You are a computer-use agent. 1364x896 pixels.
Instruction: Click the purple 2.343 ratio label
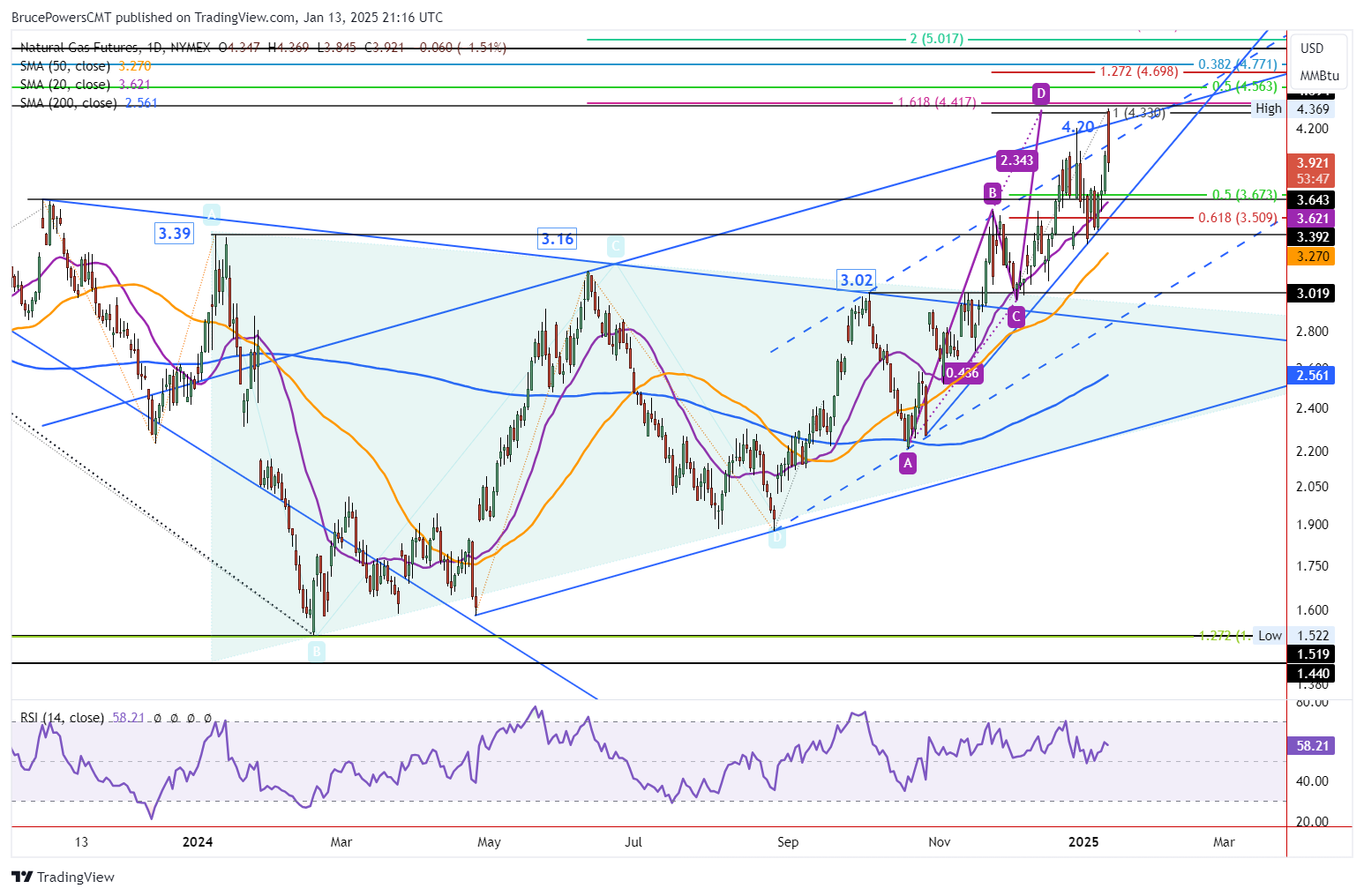point(1016,161)
